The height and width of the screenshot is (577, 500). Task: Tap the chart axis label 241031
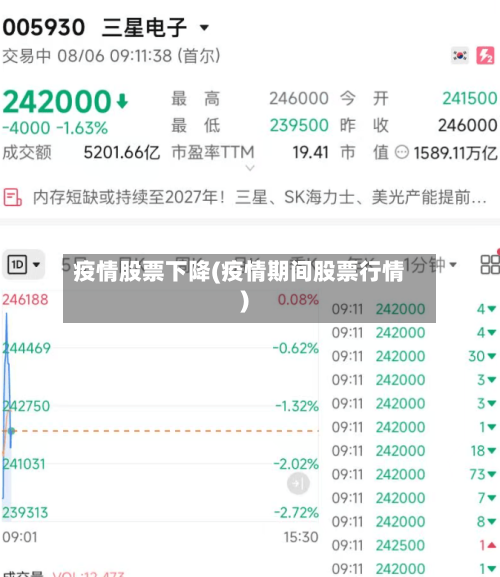[24, 464]
